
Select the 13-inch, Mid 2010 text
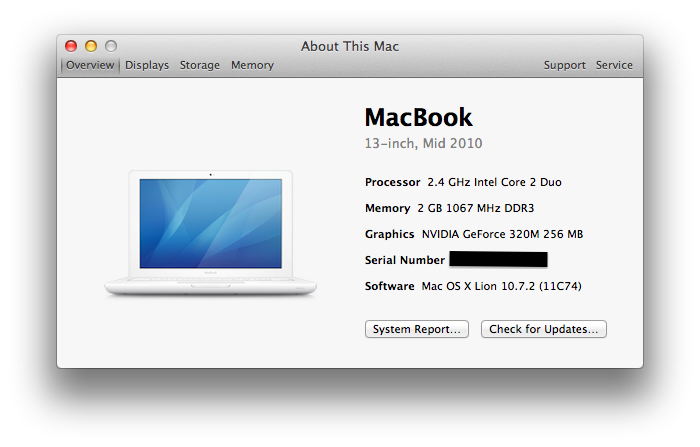(423, 143)
